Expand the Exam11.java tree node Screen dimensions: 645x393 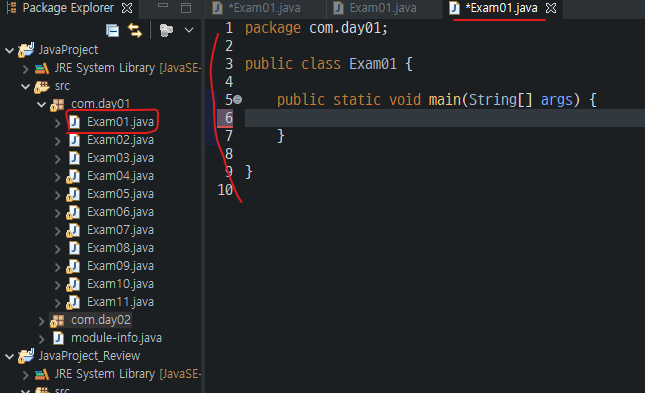click(x=58, y=303)
